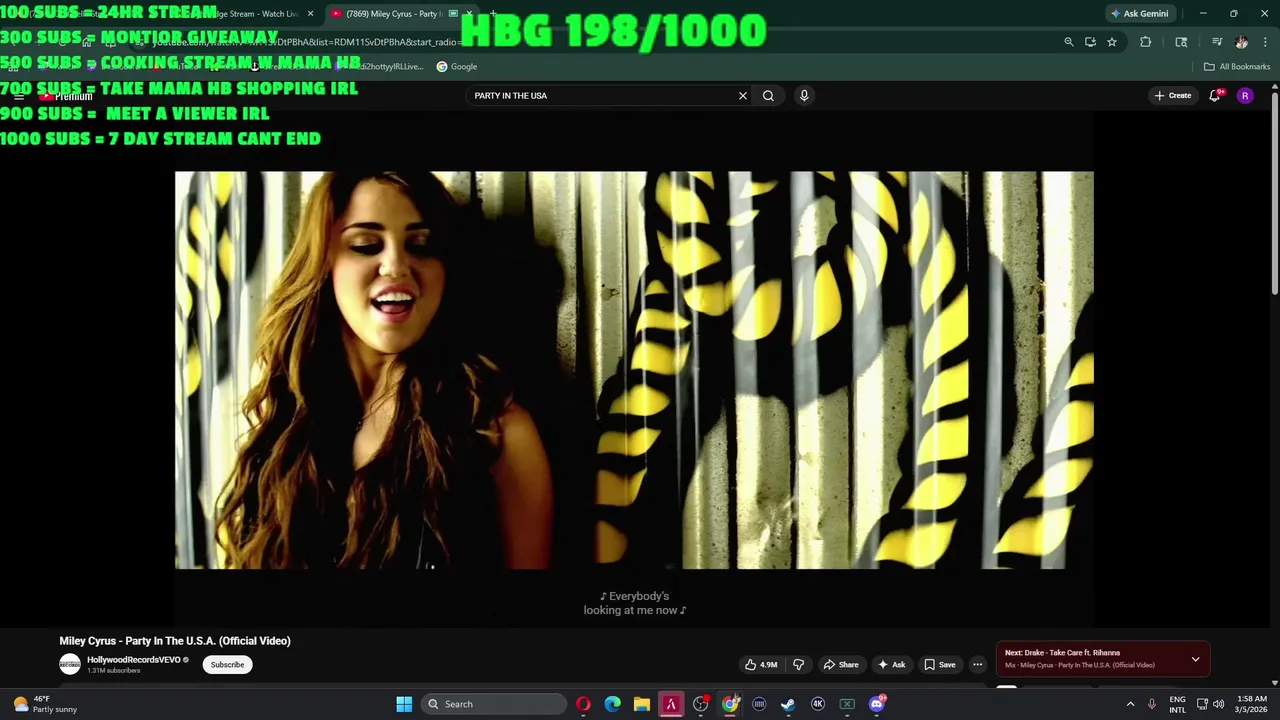Open Chrome extensions puzzle icon
This screenshot has height=720, width=1280.
point(1146,42)
